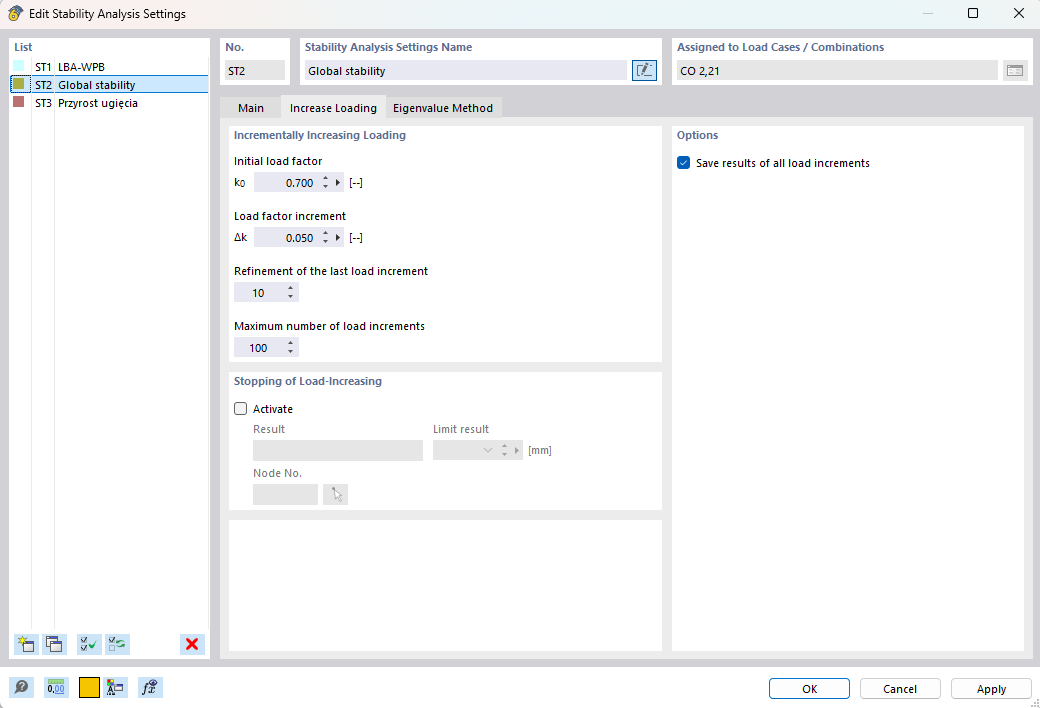Image resolution: width=1040 pixels, height=708 pixels.
Task: Delete selected item with red X
Action: (192, 644)
